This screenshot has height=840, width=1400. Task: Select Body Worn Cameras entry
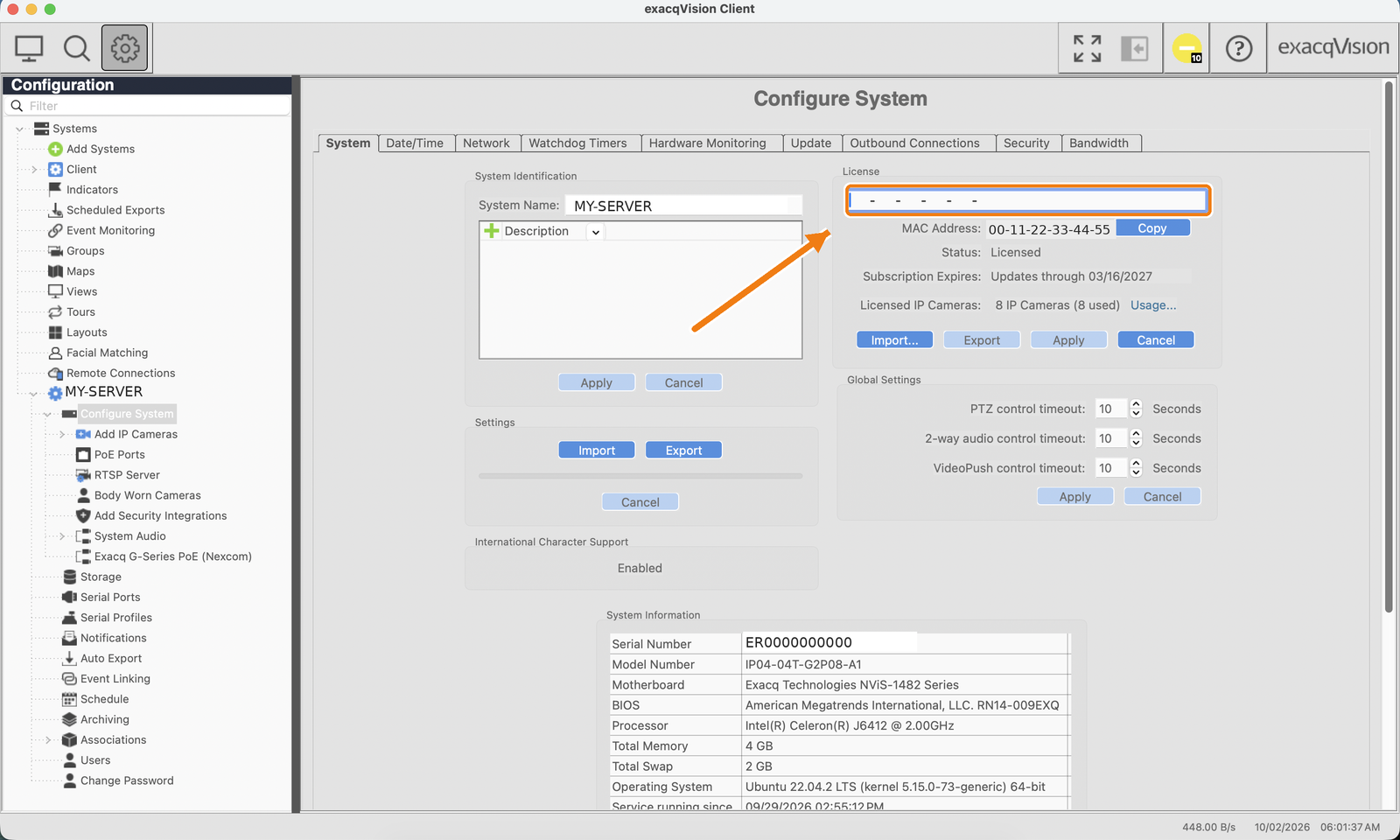coord(147,495)
